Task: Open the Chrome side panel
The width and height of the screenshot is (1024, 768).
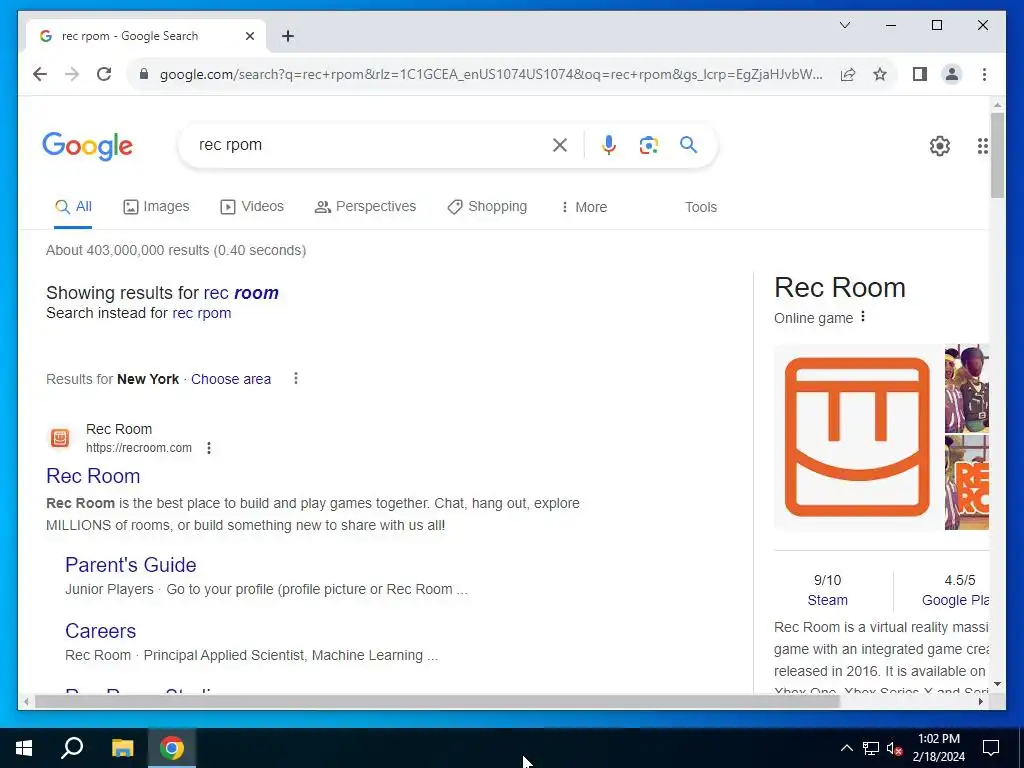Action: [x=920, y=74]
